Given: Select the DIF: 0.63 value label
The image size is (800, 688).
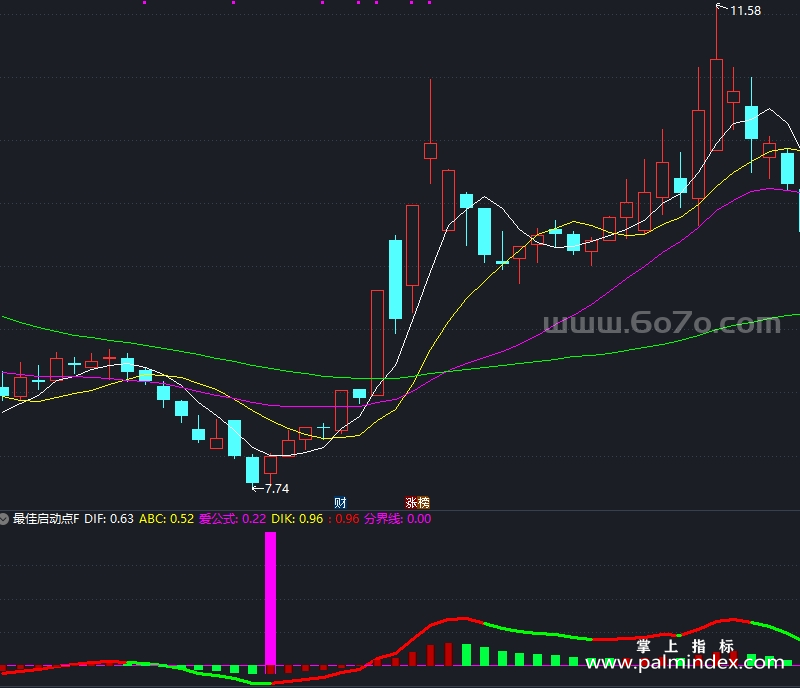Looking at the screenshot, I should pyautogui.click(x=109, y=519).
